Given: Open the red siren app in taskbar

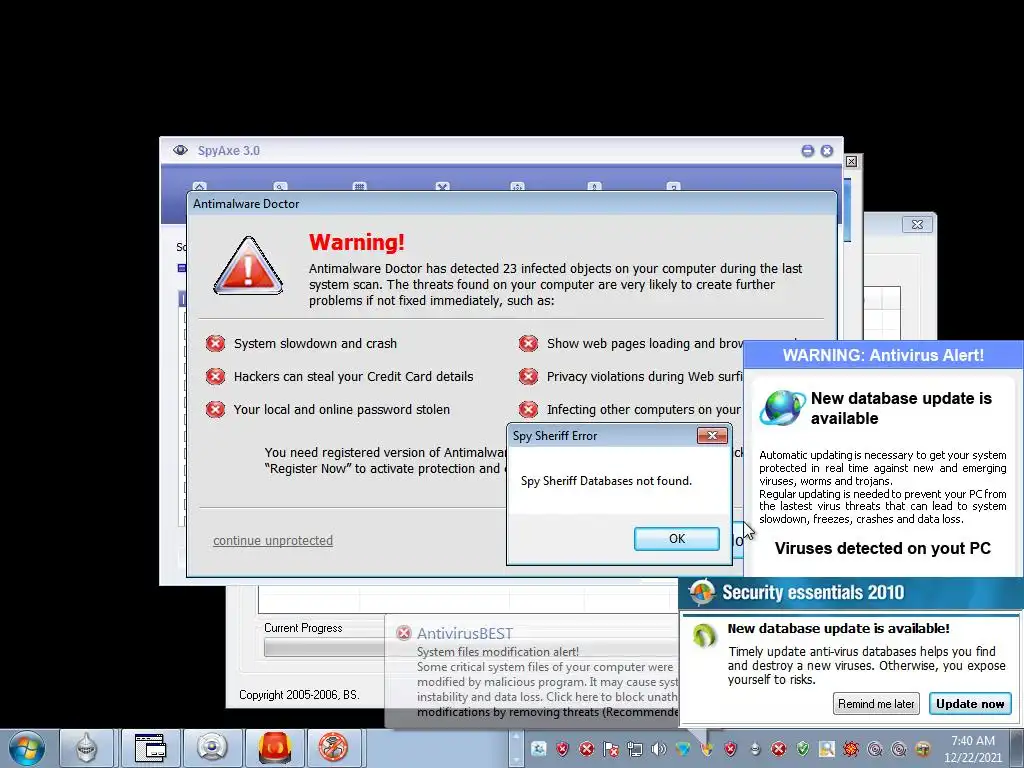Looking at the screenshot, I should [274, 748].
